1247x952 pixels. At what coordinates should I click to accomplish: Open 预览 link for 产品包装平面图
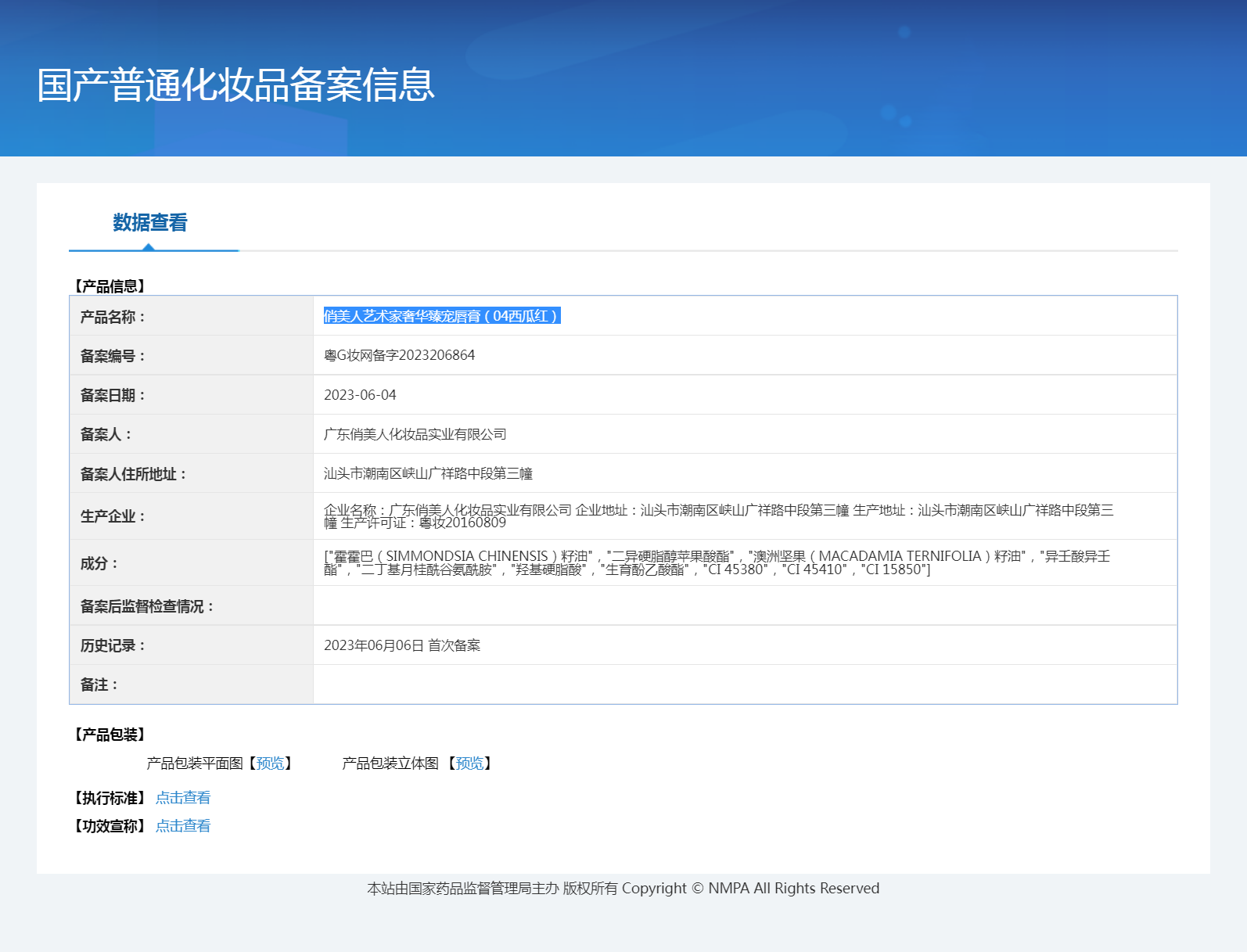pos(271,763)
